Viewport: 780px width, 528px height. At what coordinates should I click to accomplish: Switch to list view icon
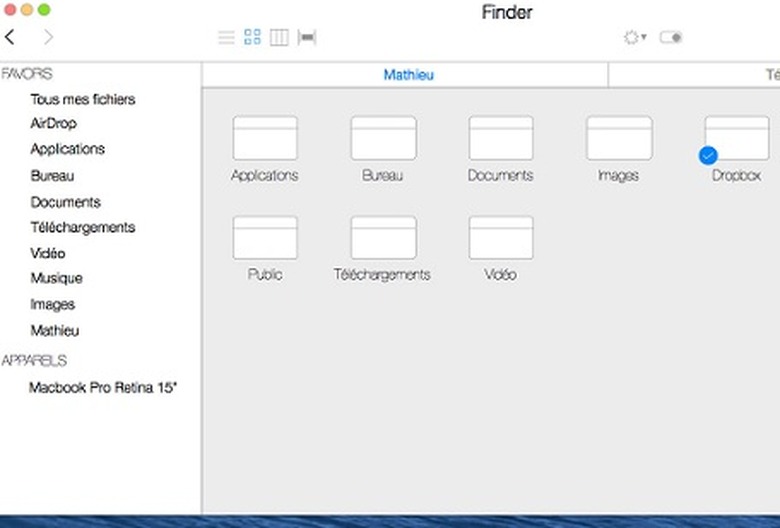pyautogui.click(x=226, y=37)
